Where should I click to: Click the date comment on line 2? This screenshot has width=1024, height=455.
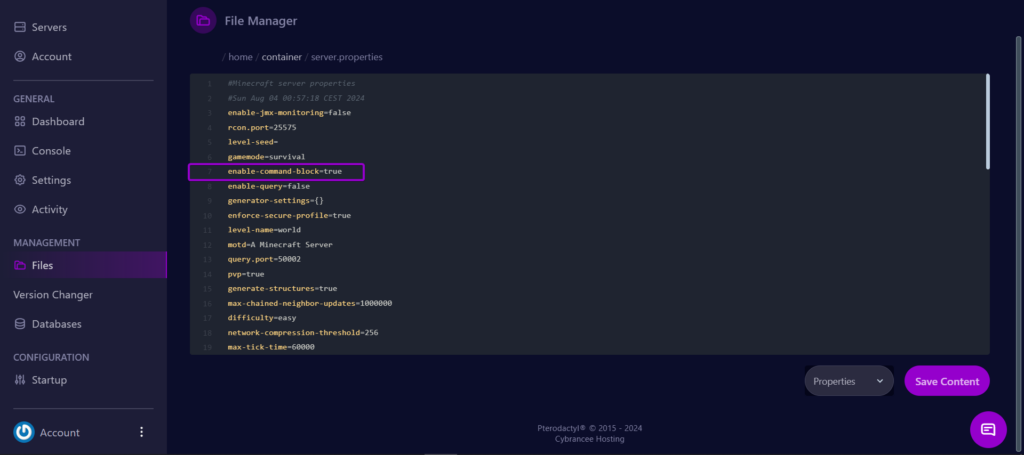[x=296, y=98]
